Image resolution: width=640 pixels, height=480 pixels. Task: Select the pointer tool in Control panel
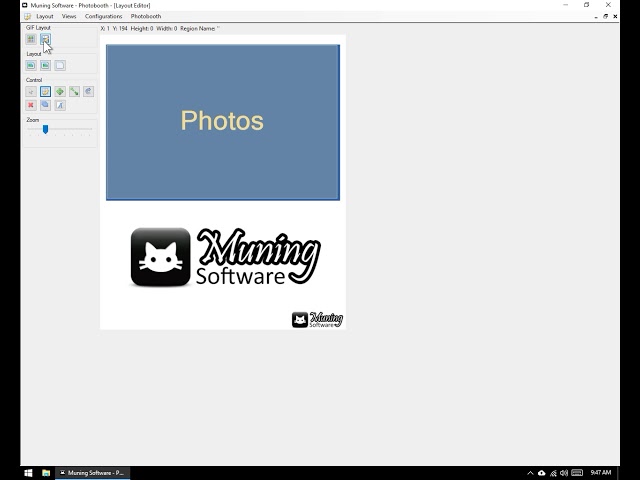click(x=31, y=91)
